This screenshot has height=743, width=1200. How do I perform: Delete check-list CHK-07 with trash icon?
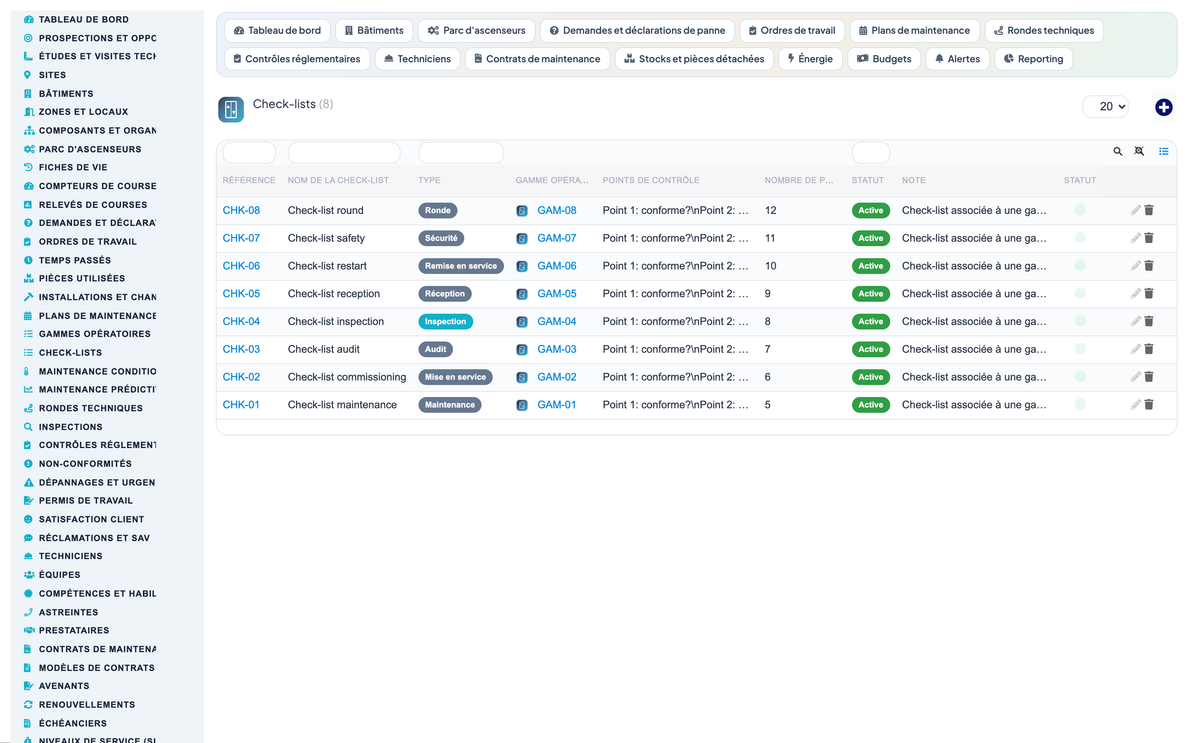coord(1149,238)
